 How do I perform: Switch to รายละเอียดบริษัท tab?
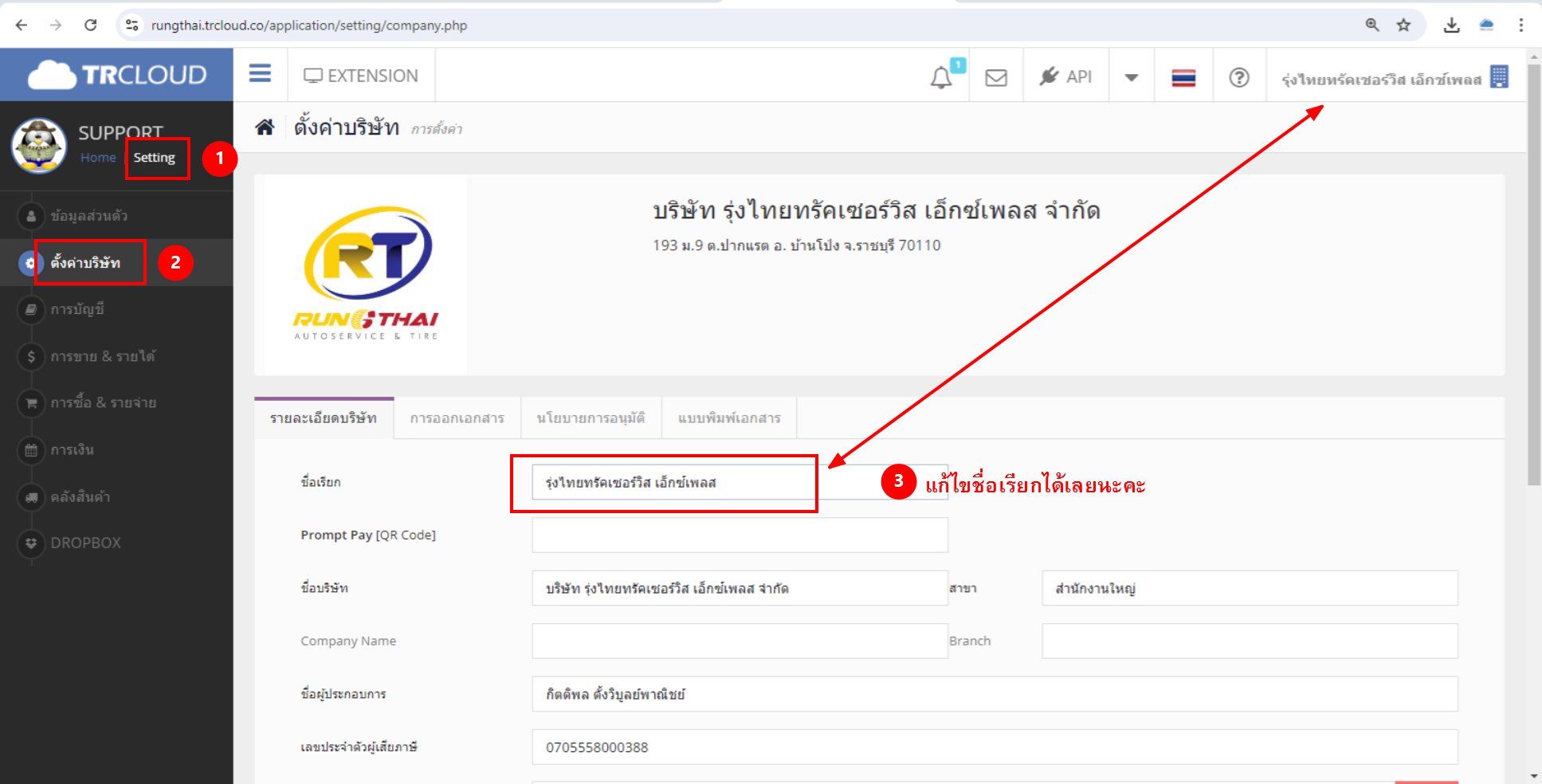pos(324,418)
